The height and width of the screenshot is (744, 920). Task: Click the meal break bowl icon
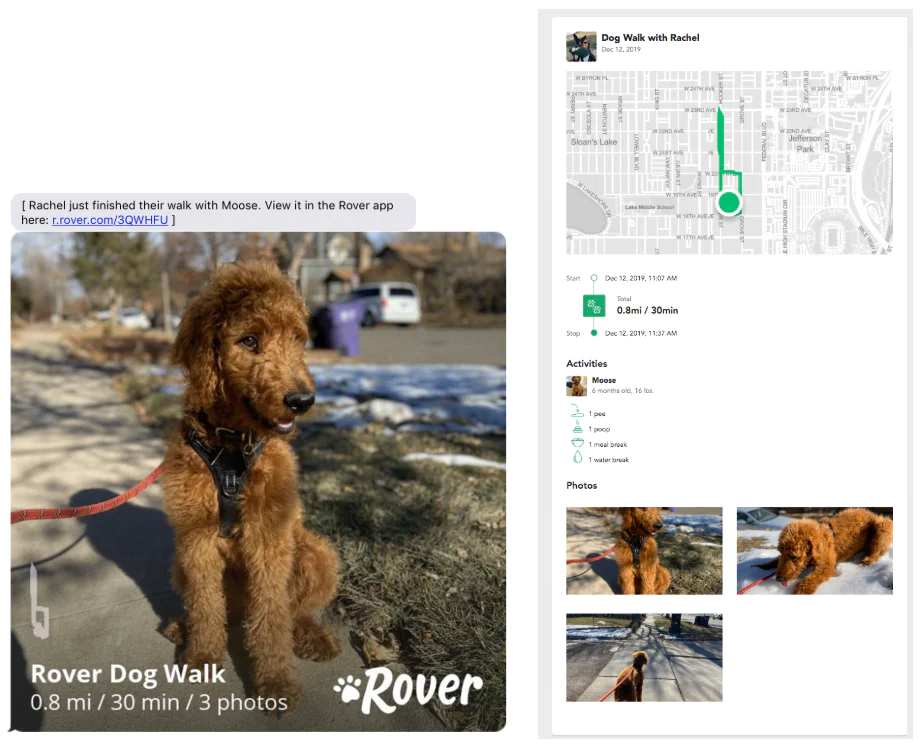(x=577, y=443)
